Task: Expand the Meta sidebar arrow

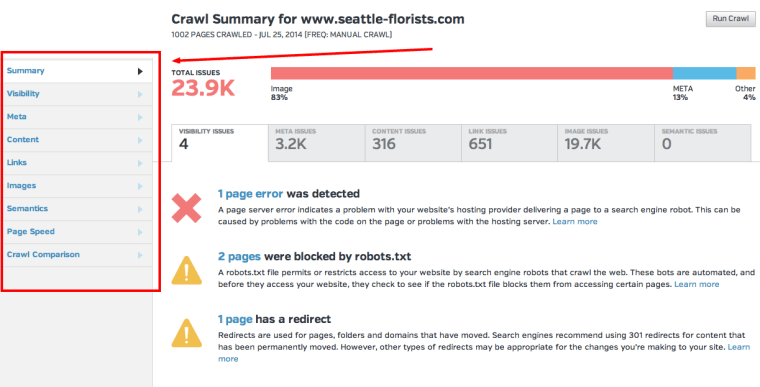Action: click(140, 117)
